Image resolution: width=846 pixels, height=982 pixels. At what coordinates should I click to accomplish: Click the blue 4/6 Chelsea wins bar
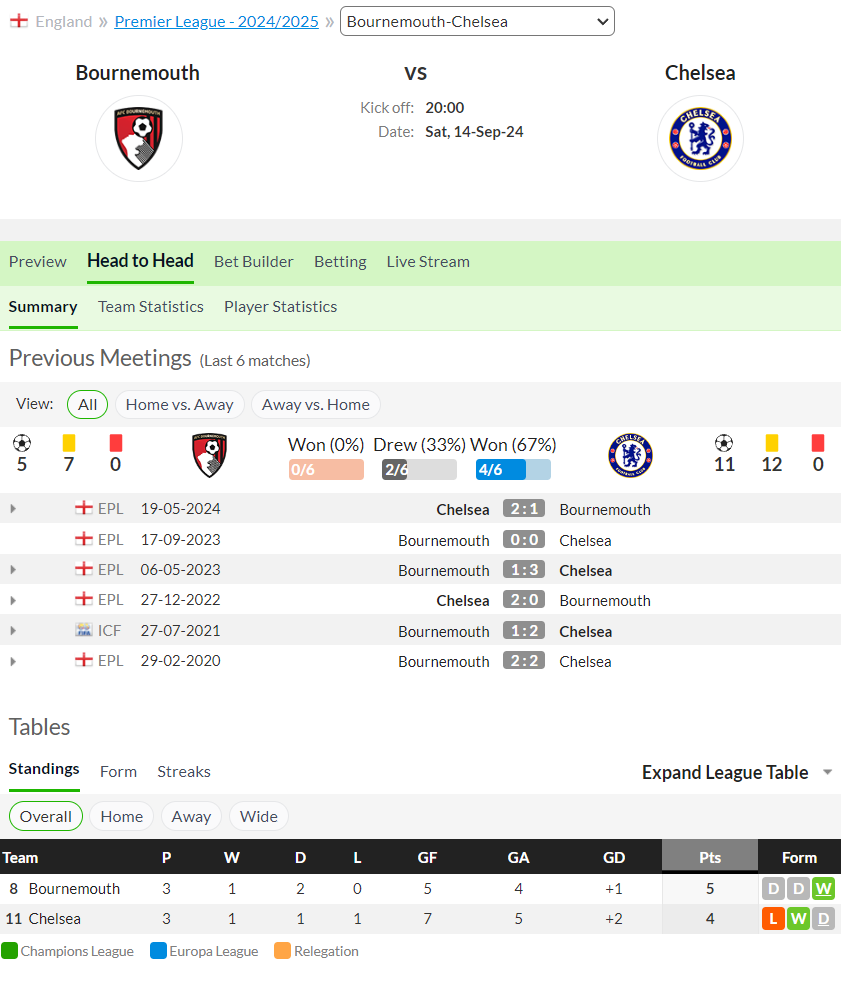pos(513,470)
